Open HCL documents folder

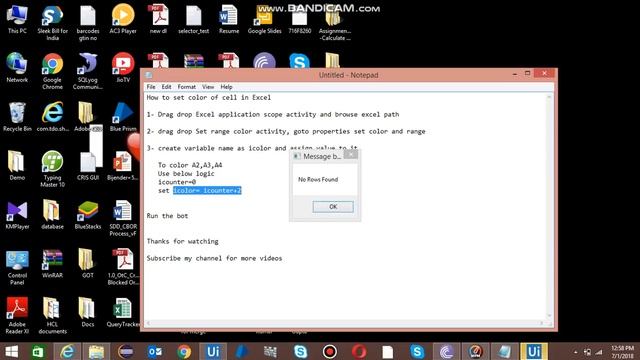point(52,316)
